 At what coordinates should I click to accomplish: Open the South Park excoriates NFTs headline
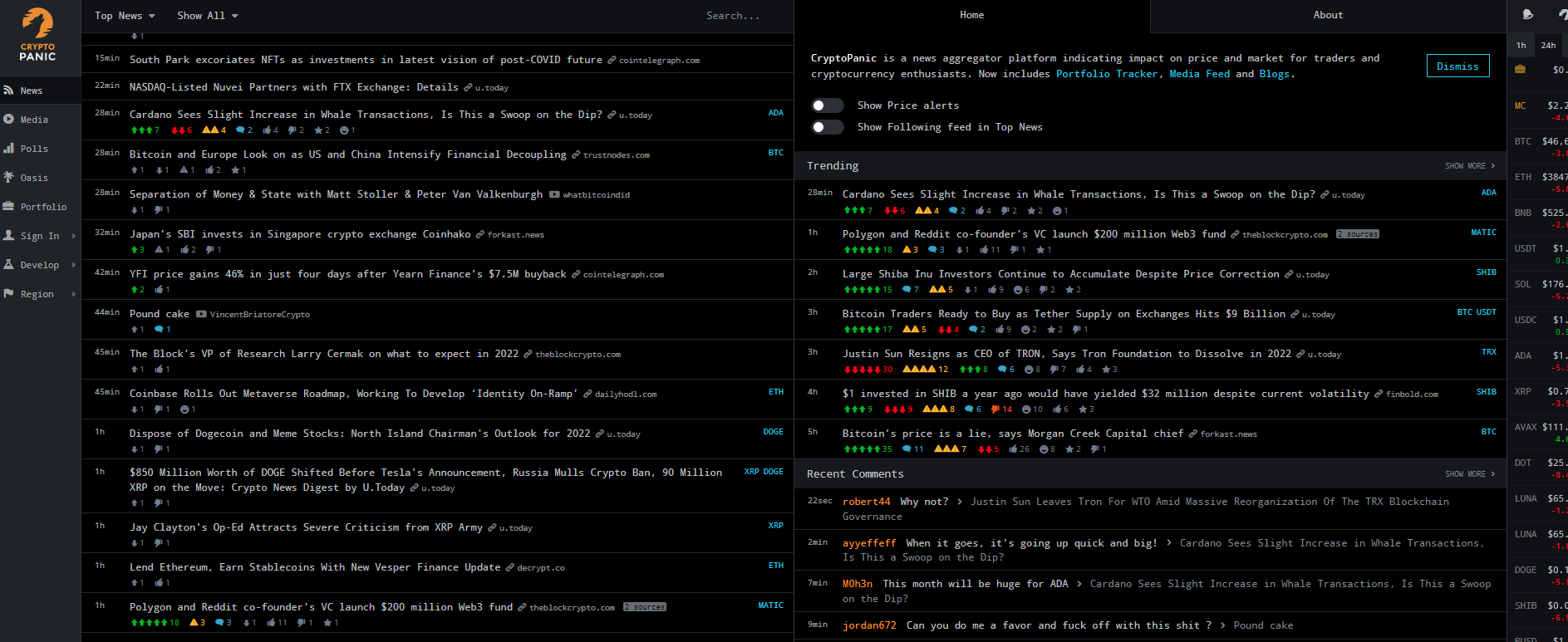point(366,60)
